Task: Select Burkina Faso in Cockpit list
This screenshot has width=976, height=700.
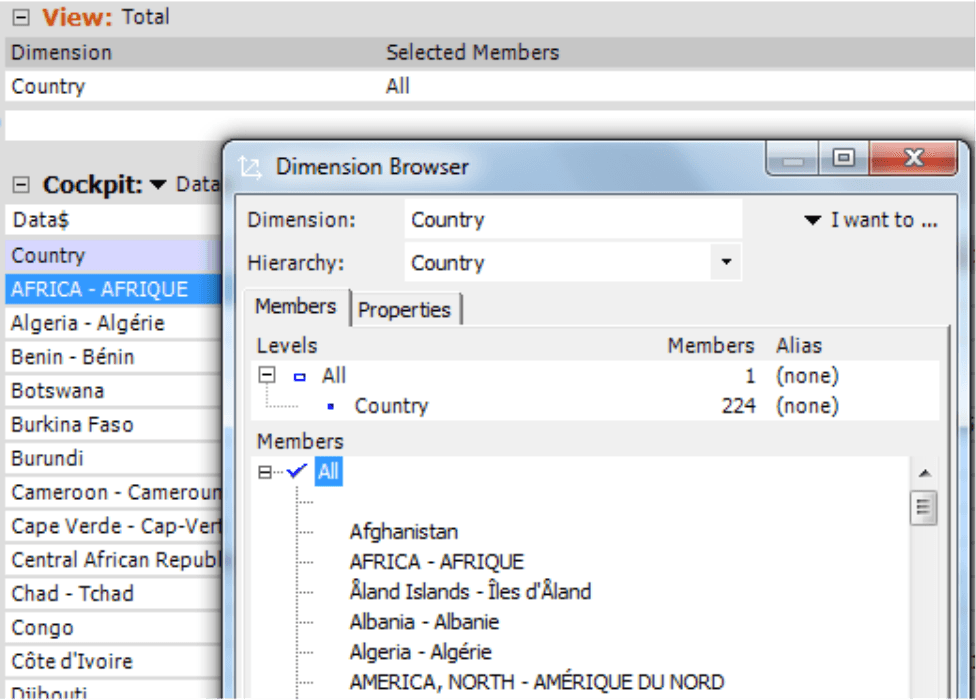Action: coord(114,424)
